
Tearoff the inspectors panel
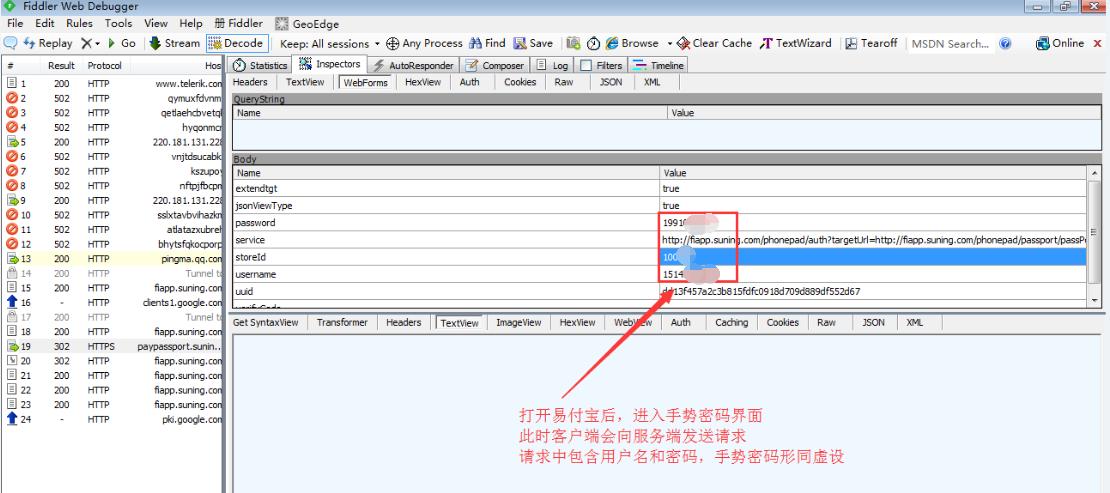coord(871,43)
